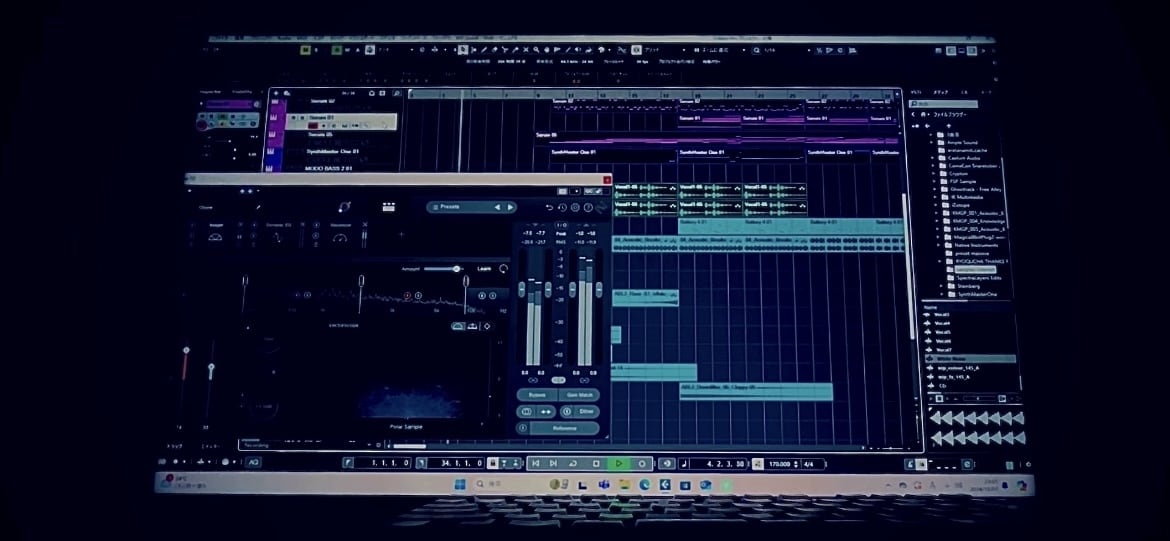Viewport: 1170px width, 541px height.
Task: Expand the Steinberg folder
Action: tap(942, 286)
